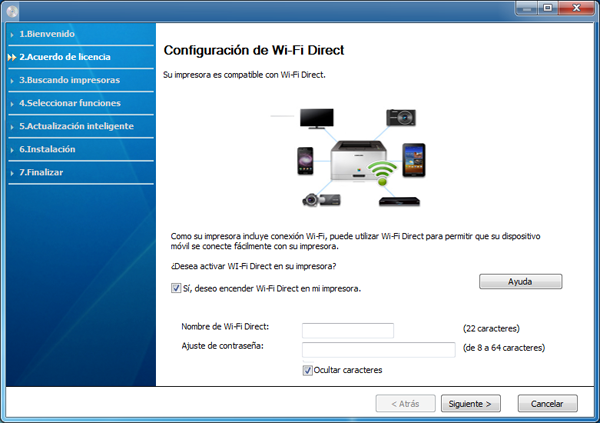Open the '5.Actualización inteligente' step

pos(76,126)
